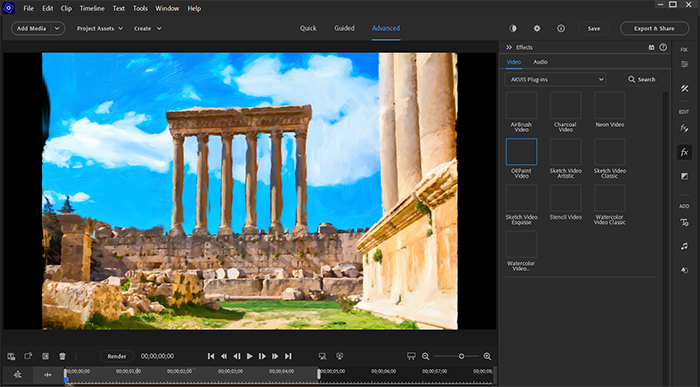Click the rewind button
The image size is (700, 387).
coord(224,356)
